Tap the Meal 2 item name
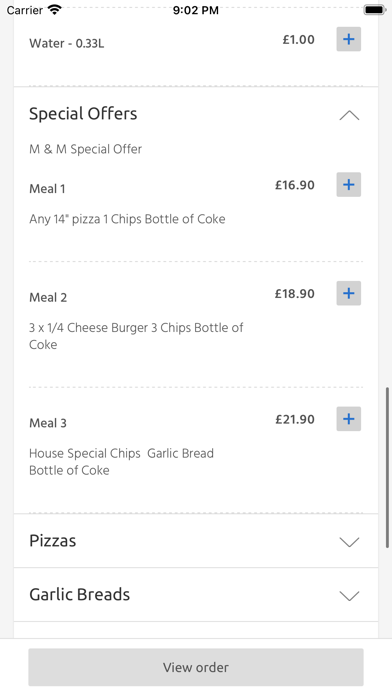Image resolution: width=392 pixels, height=696 pixels. (x=48, y=297)
